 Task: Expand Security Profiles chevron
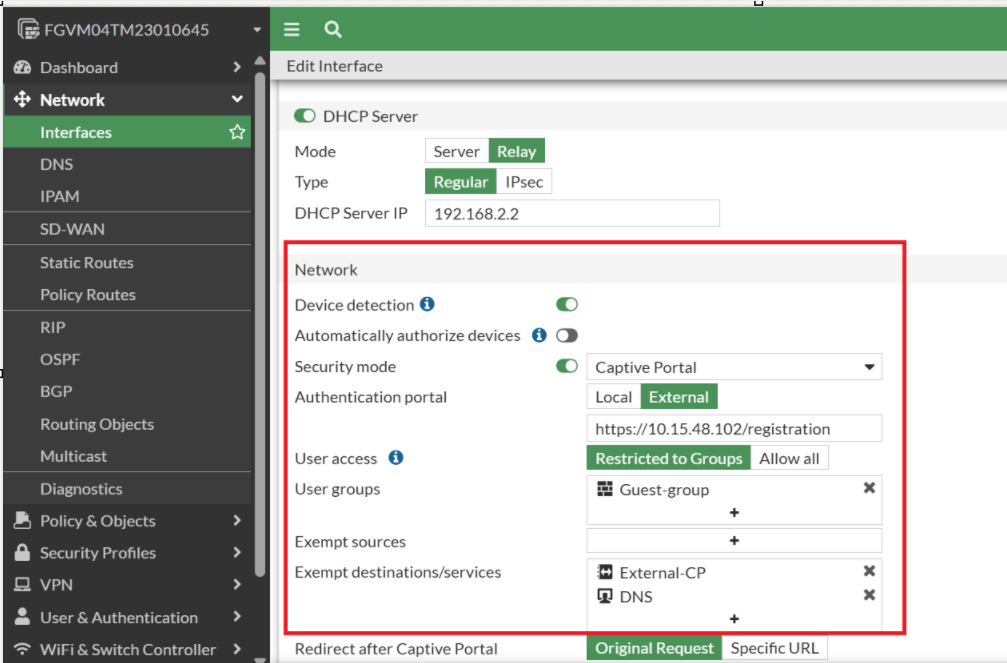tap(237, 552)
